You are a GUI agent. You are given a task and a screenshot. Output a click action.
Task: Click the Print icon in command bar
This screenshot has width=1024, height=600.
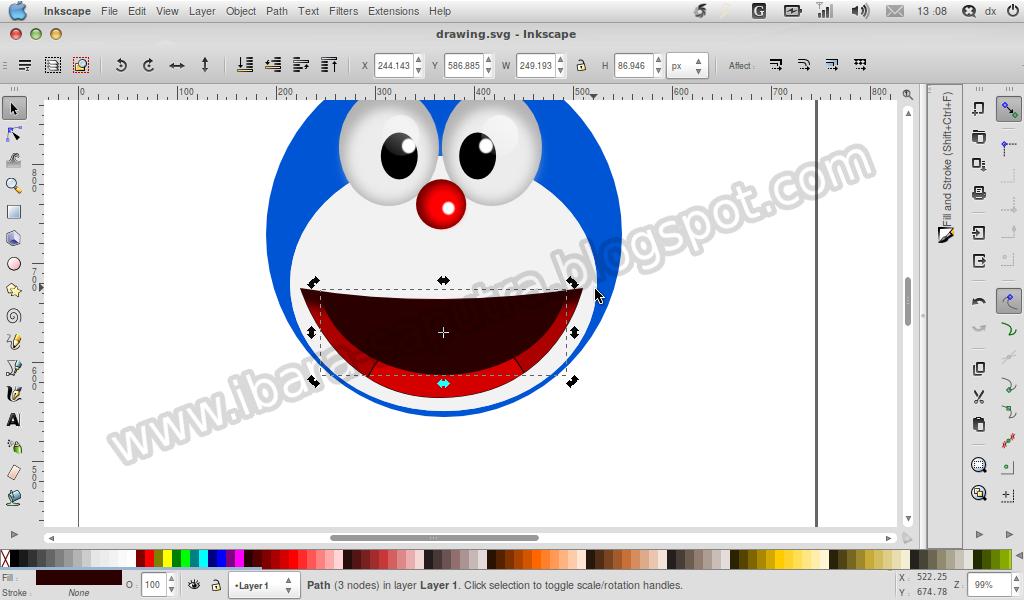978,193
